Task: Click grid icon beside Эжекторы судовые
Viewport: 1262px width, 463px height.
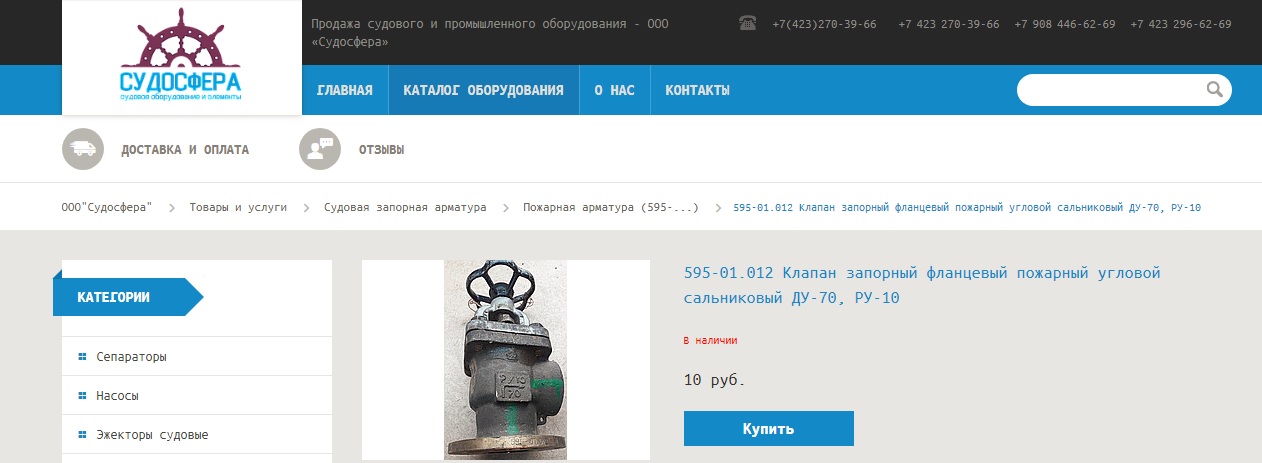Action: click(x=82, y=435)
